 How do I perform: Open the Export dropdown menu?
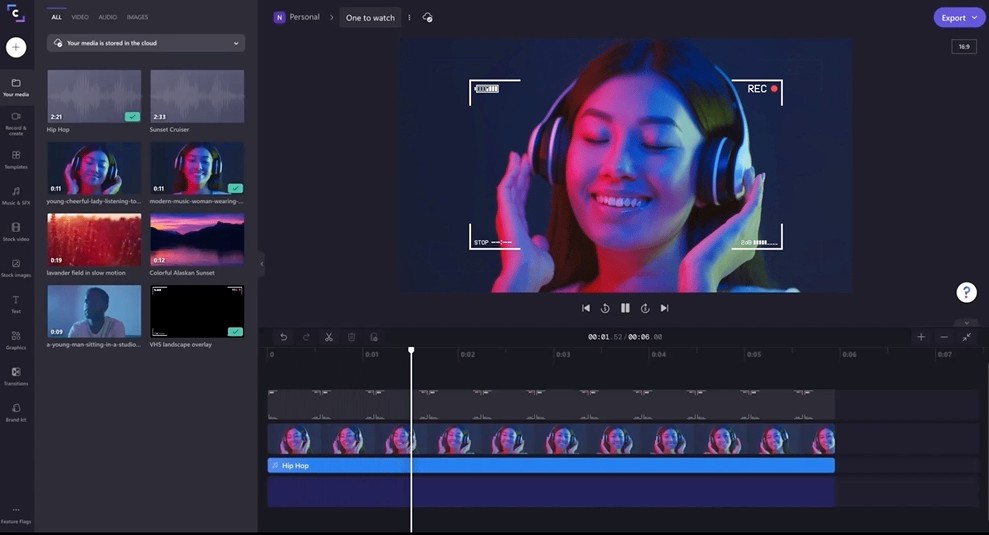[959, 17]
